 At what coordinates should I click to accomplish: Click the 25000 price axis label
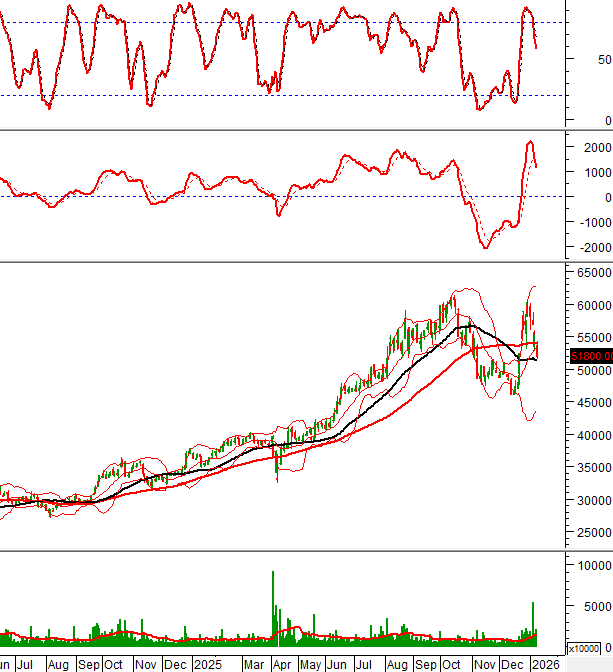point(590,535)
